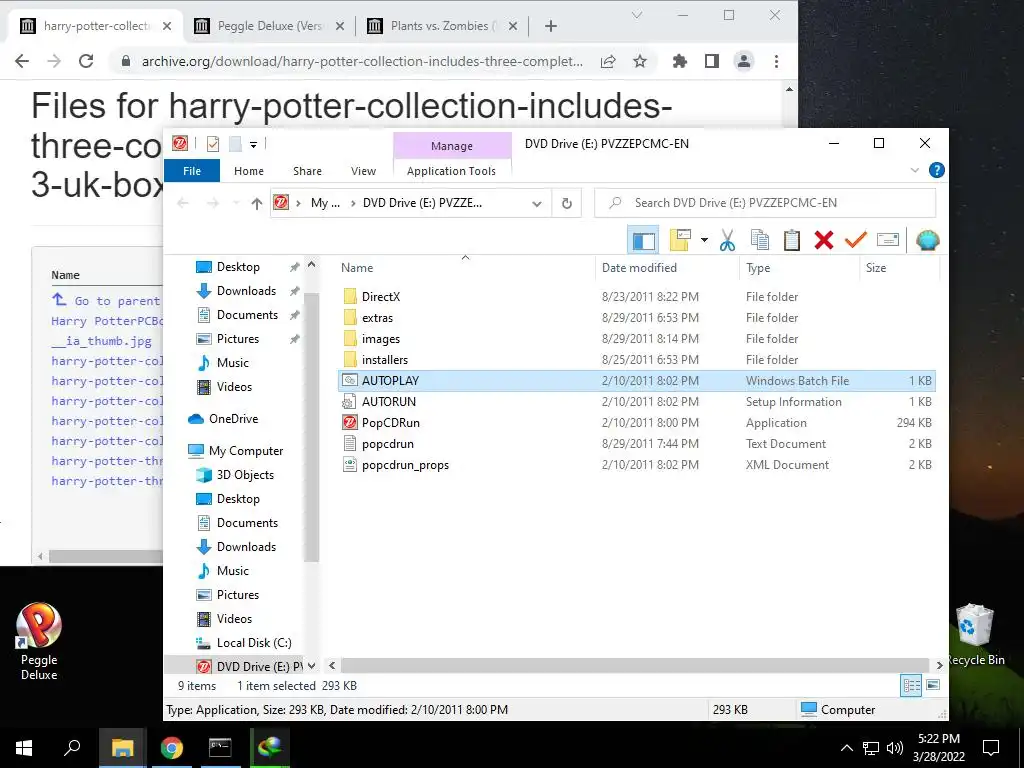Open the Explorer Help question mark icon
Image resolution: width=1024 pixels, height=768 pixels.
tap(936, 170)
